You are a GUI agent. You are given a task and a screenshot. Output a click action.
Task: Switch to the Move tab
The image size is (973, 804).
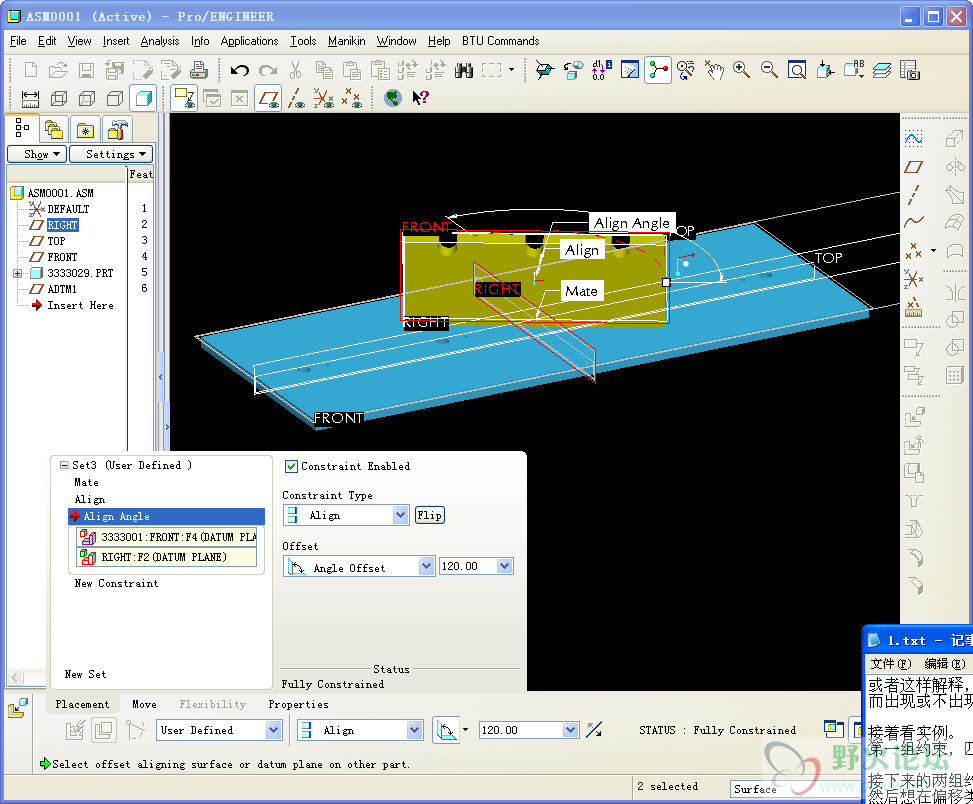(144, 704)
